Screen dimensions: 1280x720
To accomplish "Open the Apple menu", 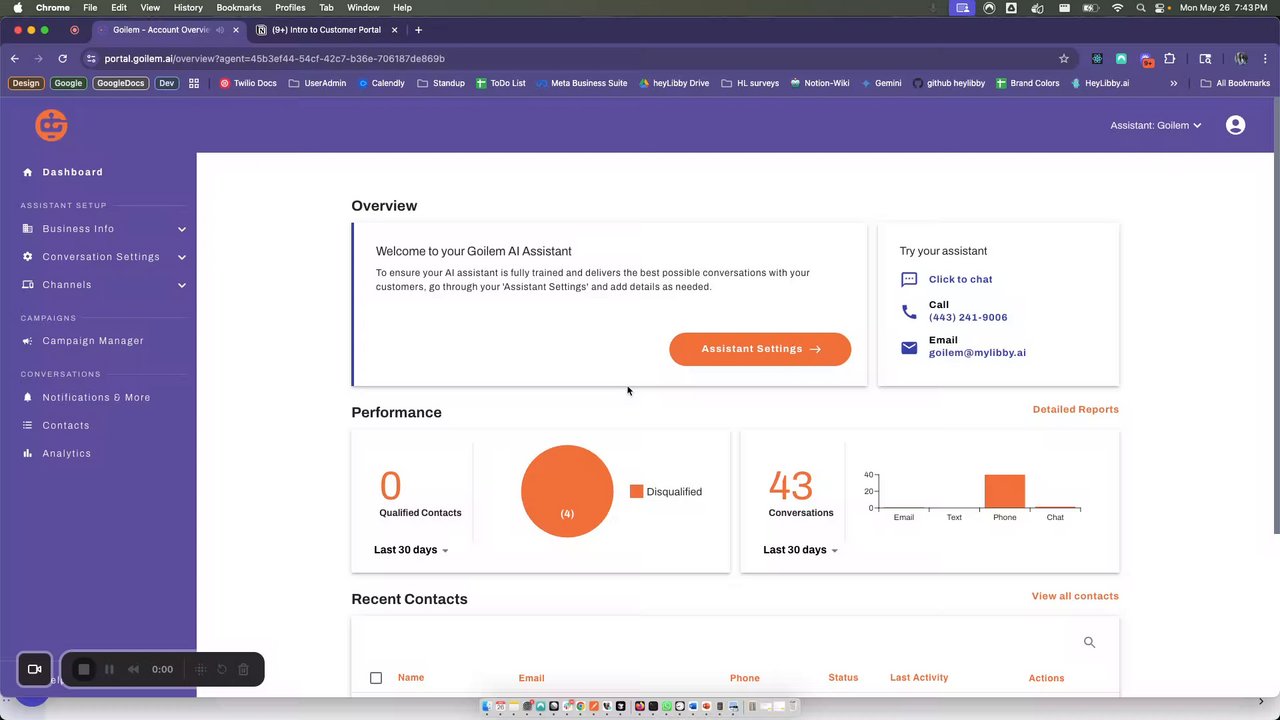I will 17,8.
